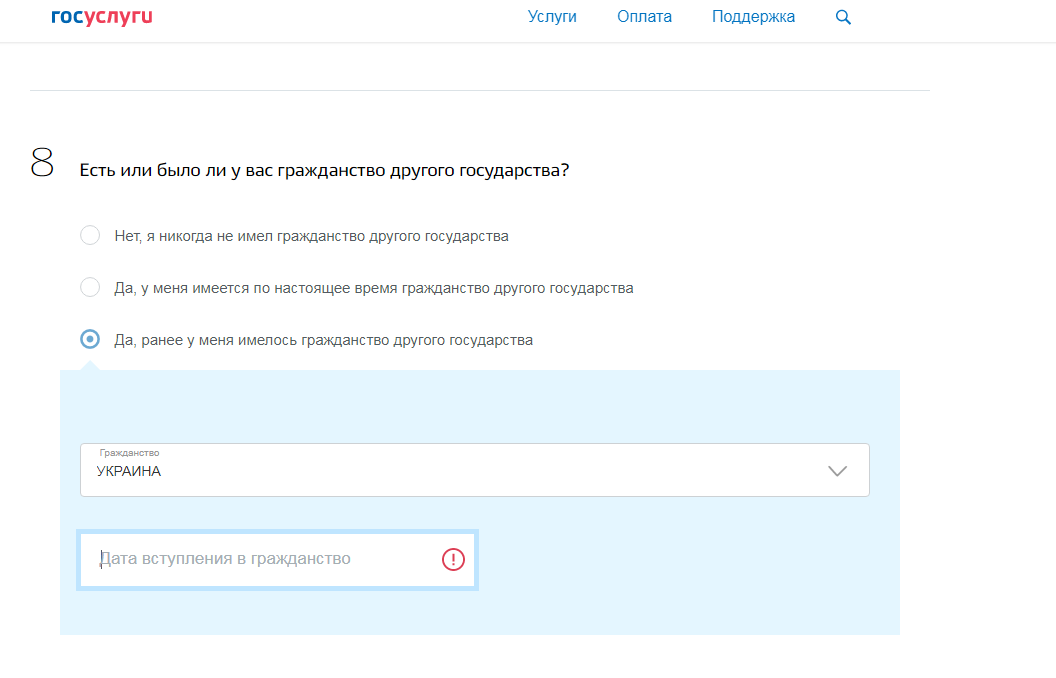Viewport: 1056px width, 678px height.
Task: Open the Поддержка page
Action: [x=753, y=17]
